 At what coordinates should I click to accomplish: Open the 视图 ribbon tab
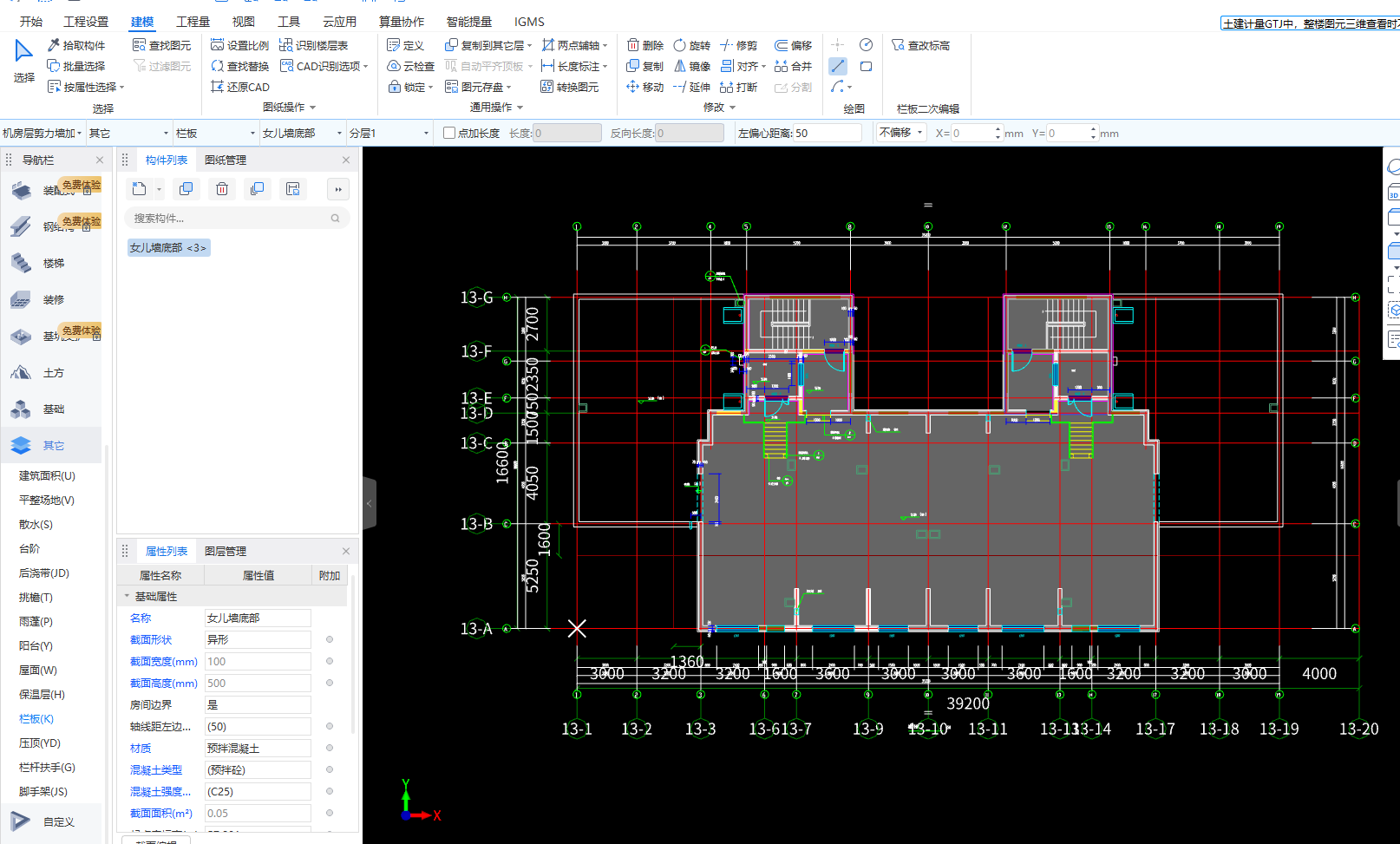coord(244,22)
